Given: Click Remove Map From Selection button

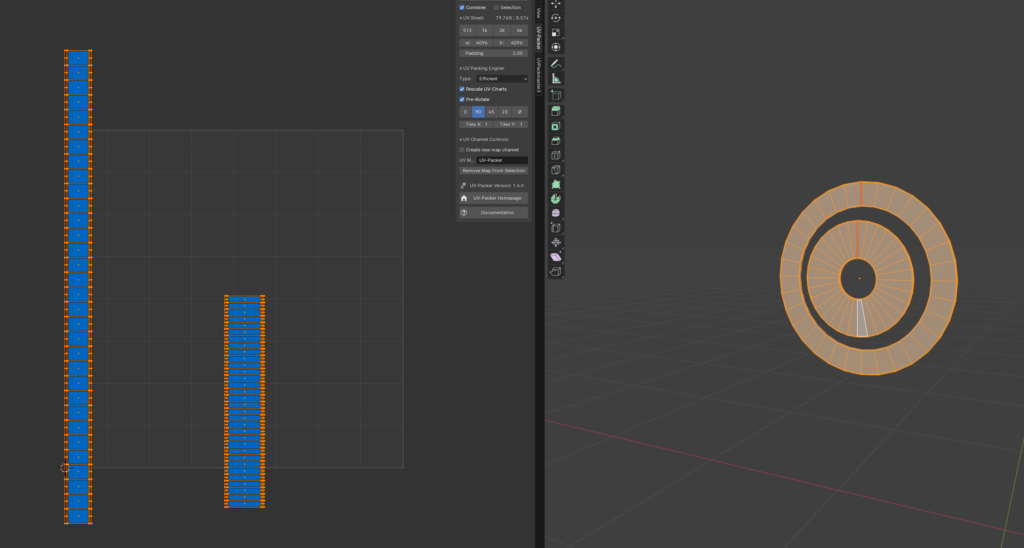Looking at the screenshot, I should (x=493, y=171).
